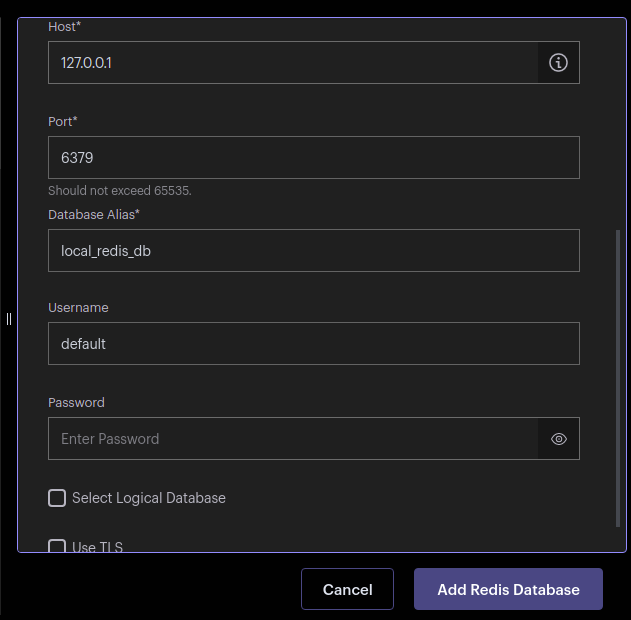Enable the Use TLS checkbox
Image resolution: width=631 pixels, height=620 pixels.
click(x=57, y=546)
